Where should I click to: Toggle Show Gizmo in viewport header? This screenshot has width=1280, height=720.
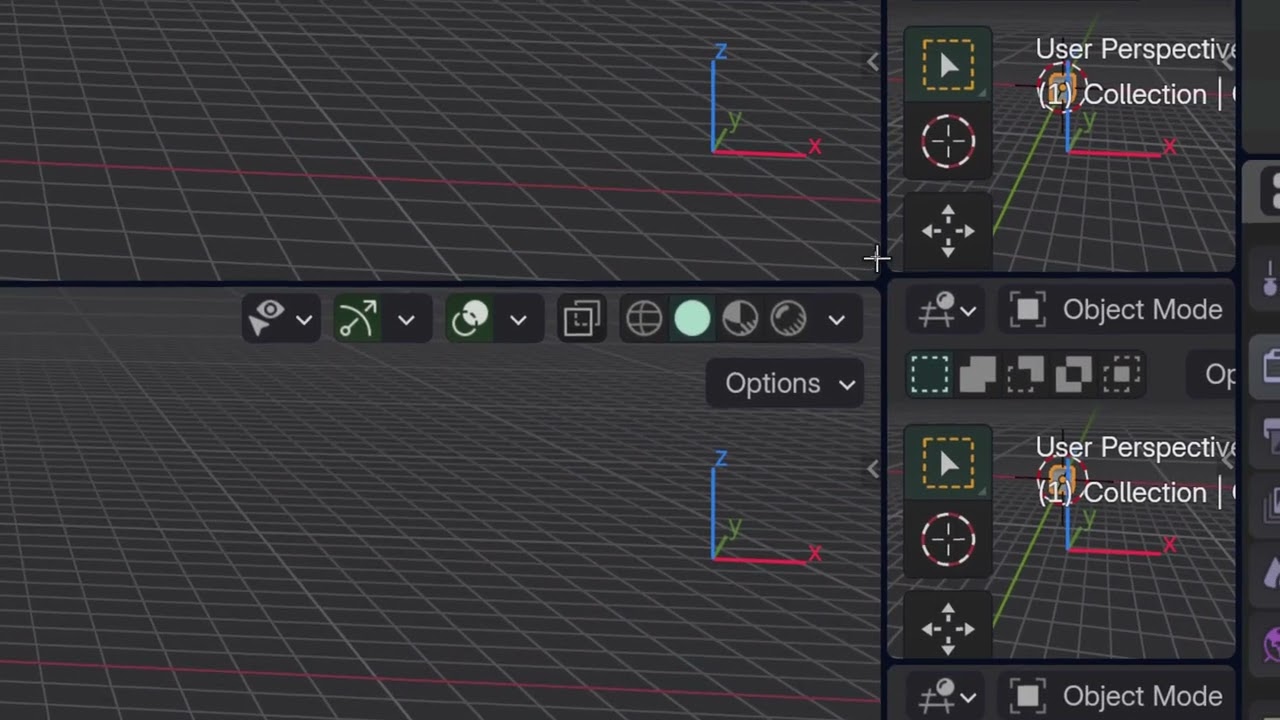tap(357, 320)
